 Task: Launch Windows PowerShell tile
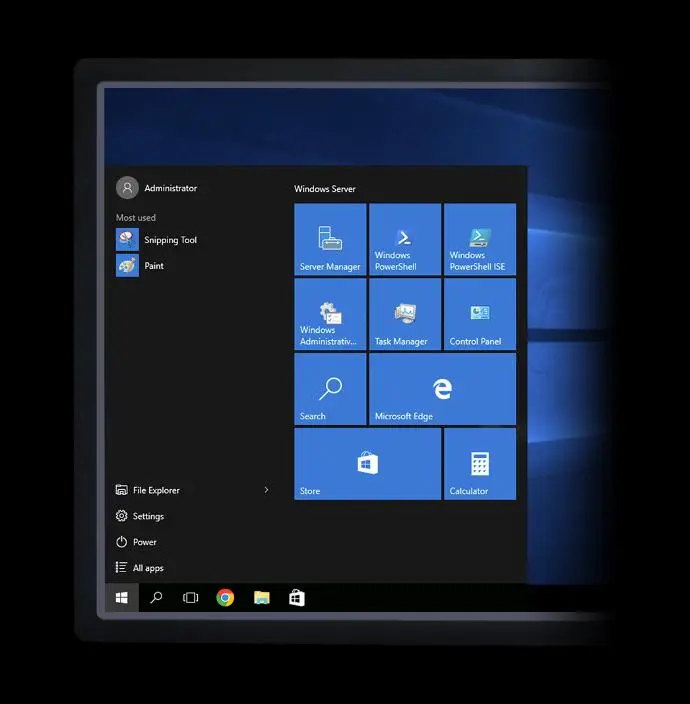click(x=405, y=240)
